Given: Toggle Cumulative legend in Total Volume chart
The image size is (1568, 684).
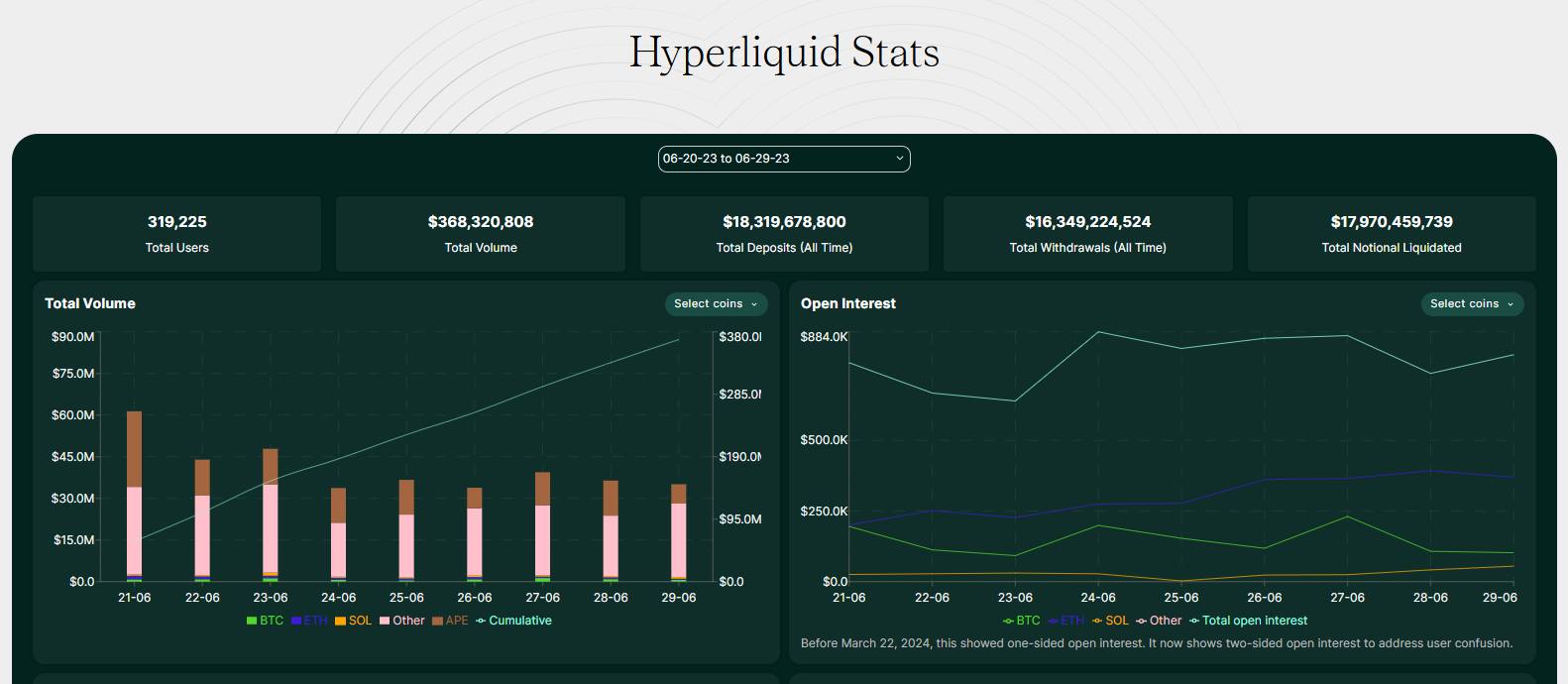Looking at the screenshot, I should point(513,621).
